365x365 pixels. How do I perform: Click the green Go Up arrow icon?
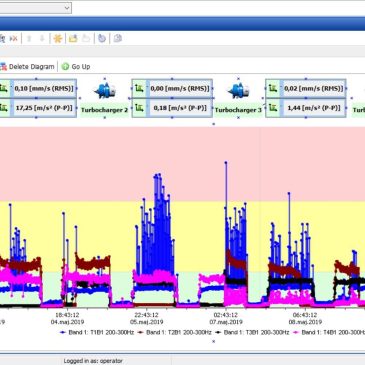pos(65,67)
